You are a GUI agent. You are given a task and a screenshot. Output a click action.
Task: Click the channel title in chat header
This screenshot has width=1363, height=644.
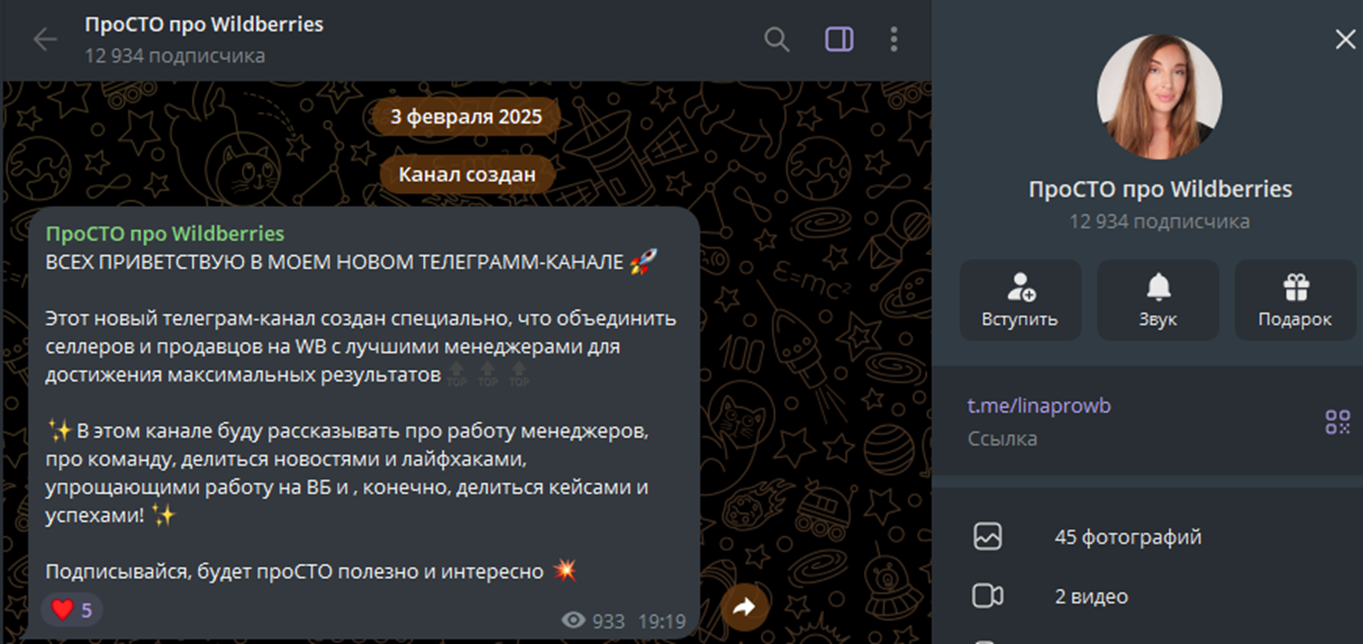[204, 25]
